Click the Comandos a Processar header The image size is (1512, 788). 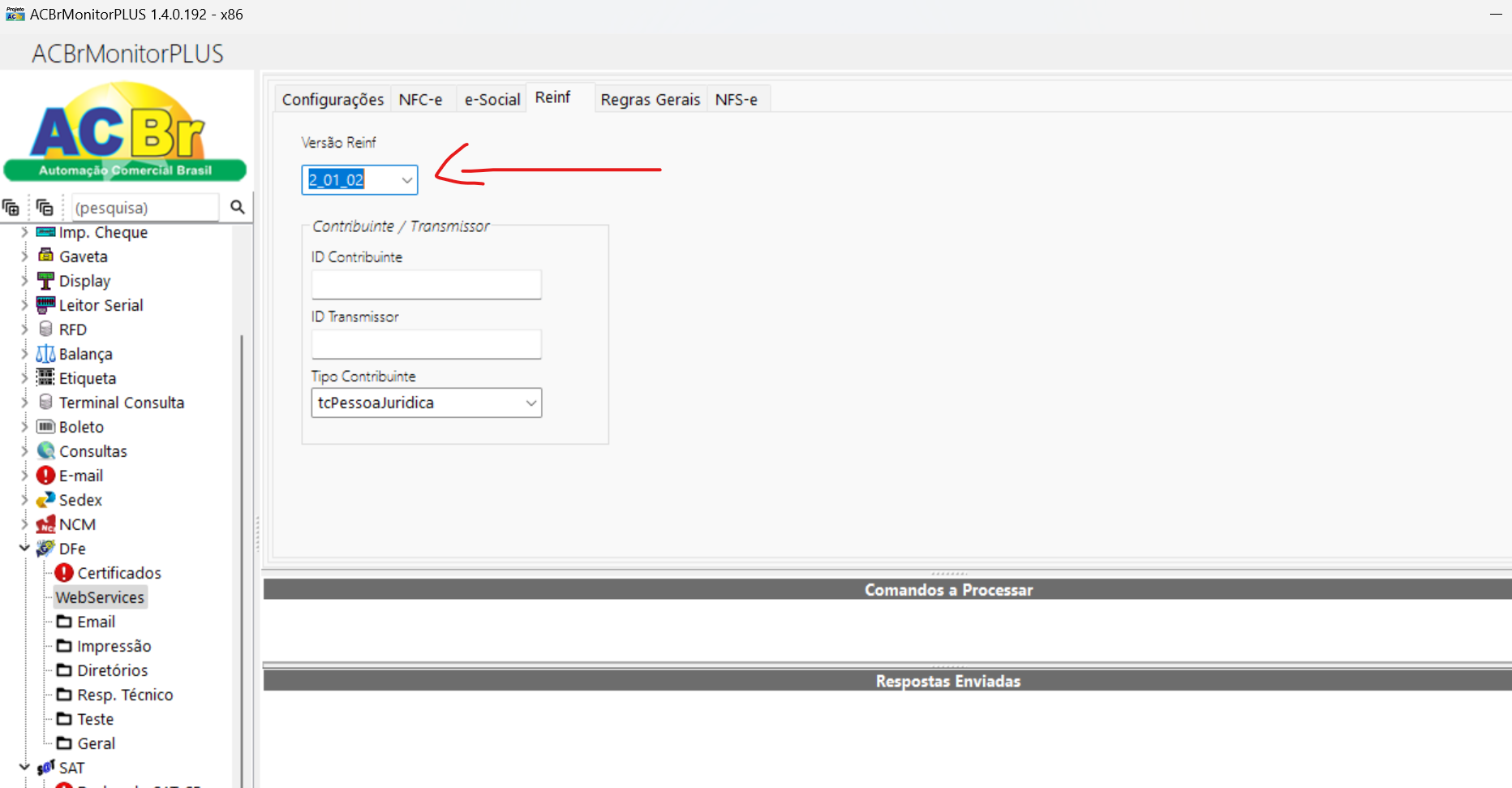[887, 589]
